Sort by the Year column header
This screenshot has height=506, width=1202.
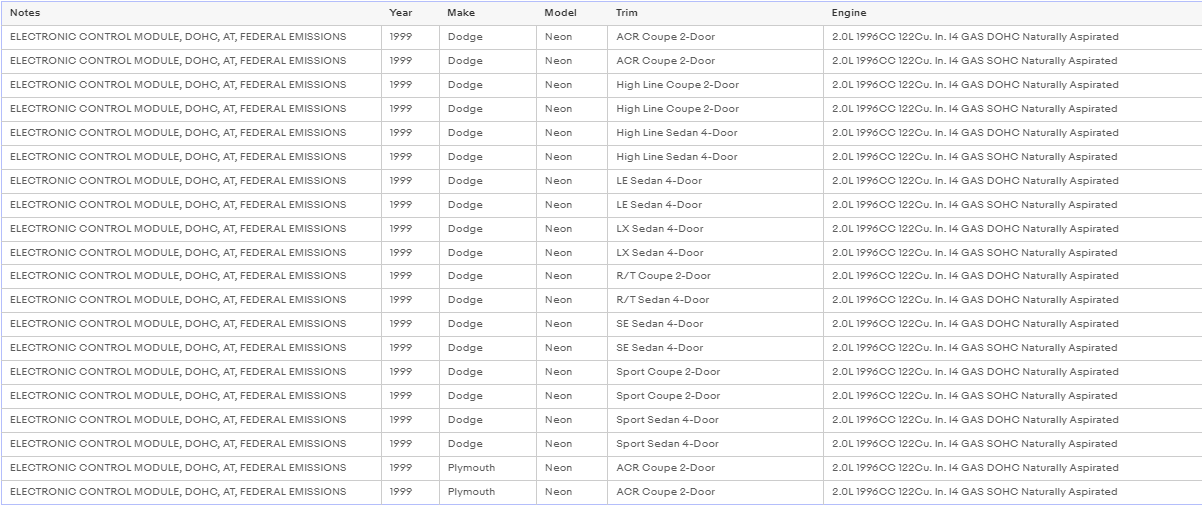(410, 13)
